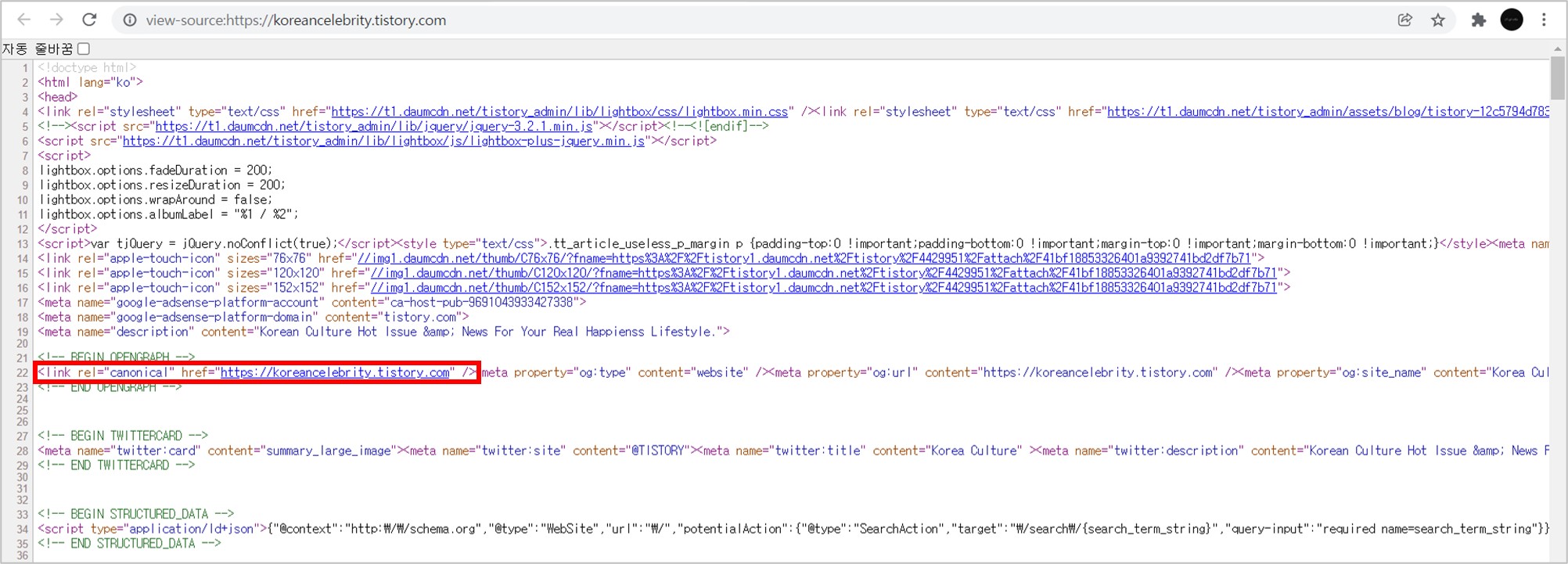Click lightbox.options.resizeDuration = 200 line
The image size is (1568, 564).
(x=162, y=185)
